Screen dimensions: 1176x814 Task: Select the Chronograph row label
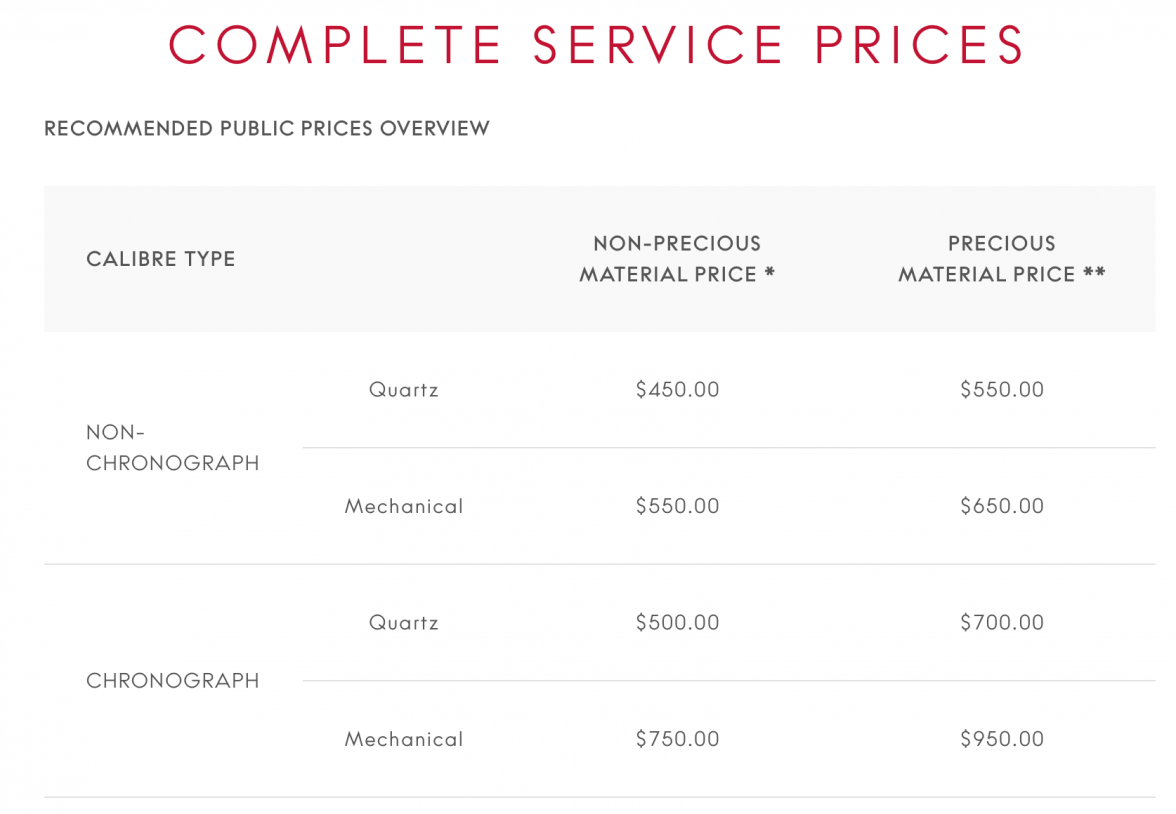pyautogui.click(x=172, y=681)
